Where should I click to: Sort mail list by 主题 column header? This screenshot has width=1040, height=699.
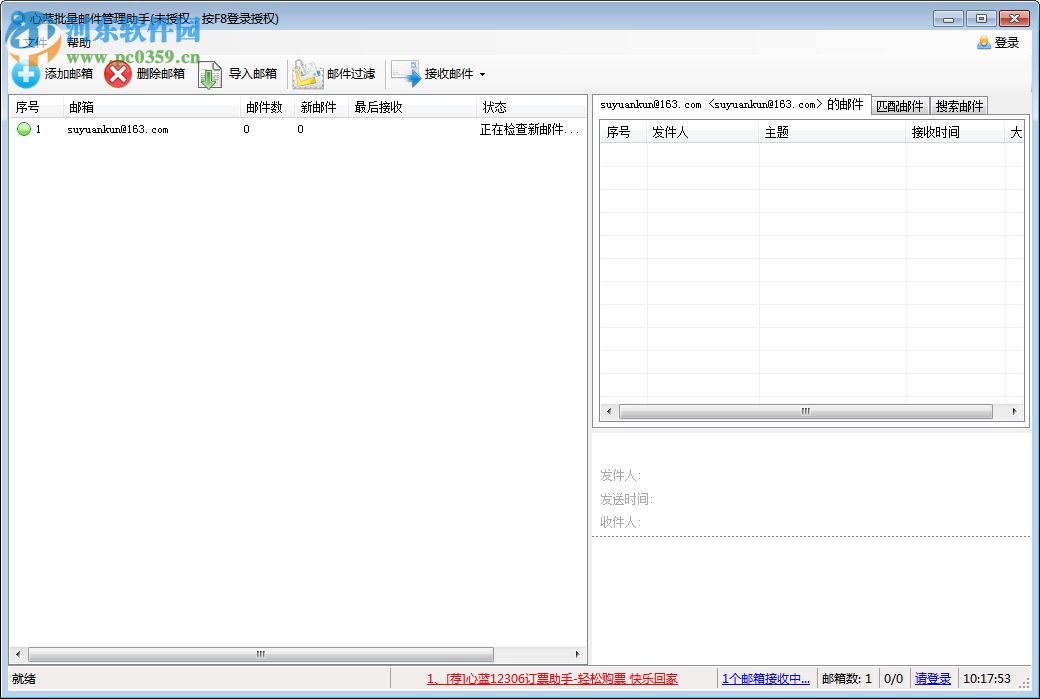pyautogui.click(x=832, y=133)
